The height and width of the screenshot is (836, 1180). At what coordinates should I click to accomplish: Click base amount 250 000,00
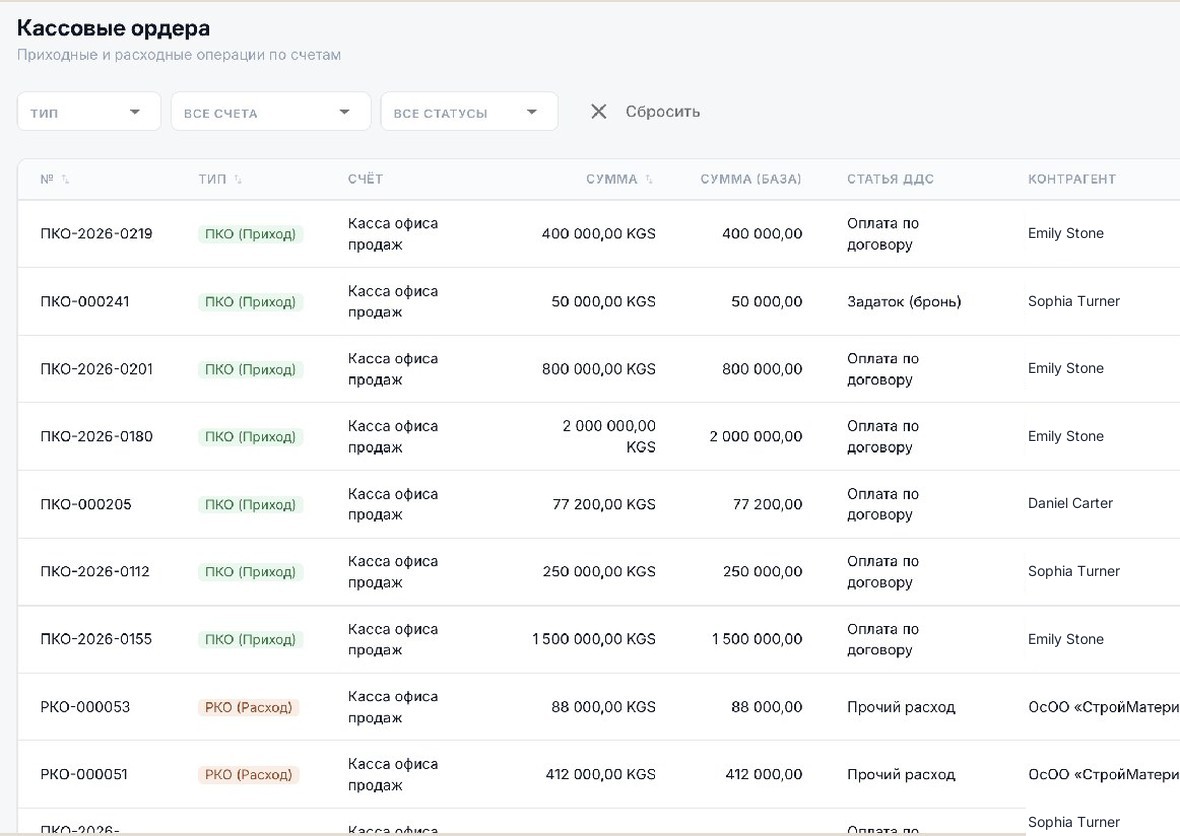[x=762, y=571]
